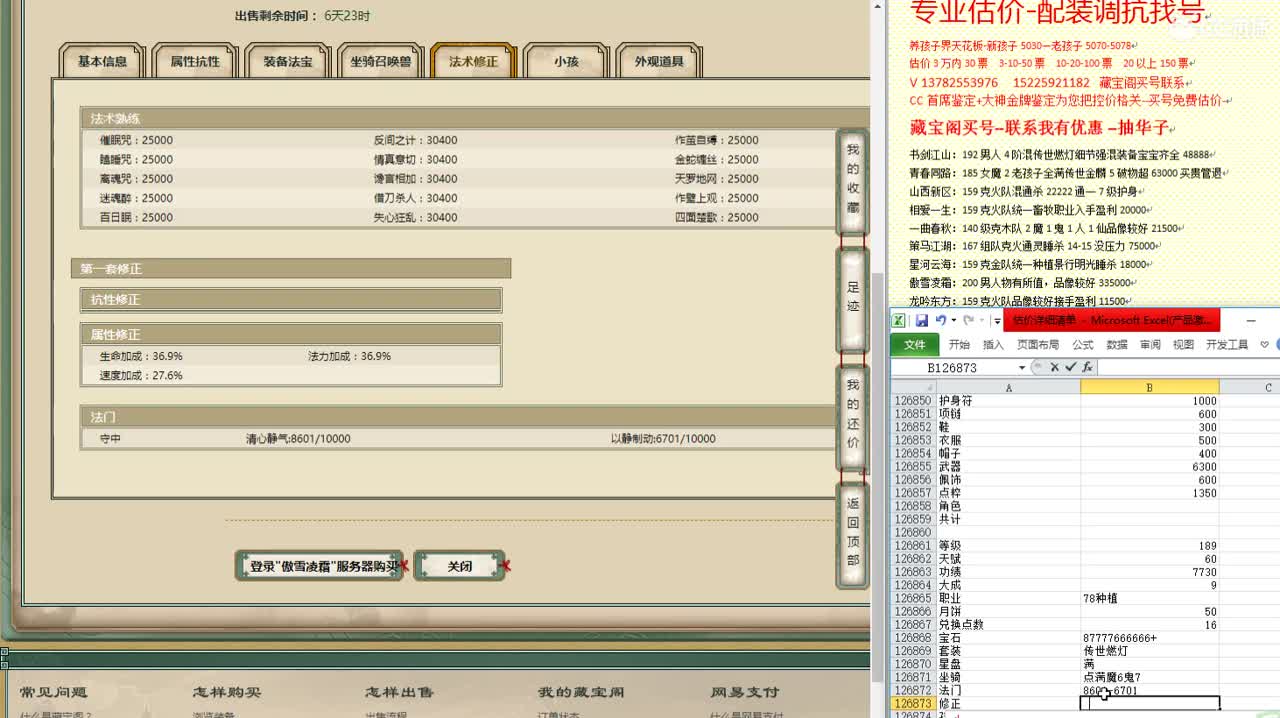Viewport: 1280px width, 718px height.
Task: Click the Excel application icon in title bar
Action: (x=898, y=320)
